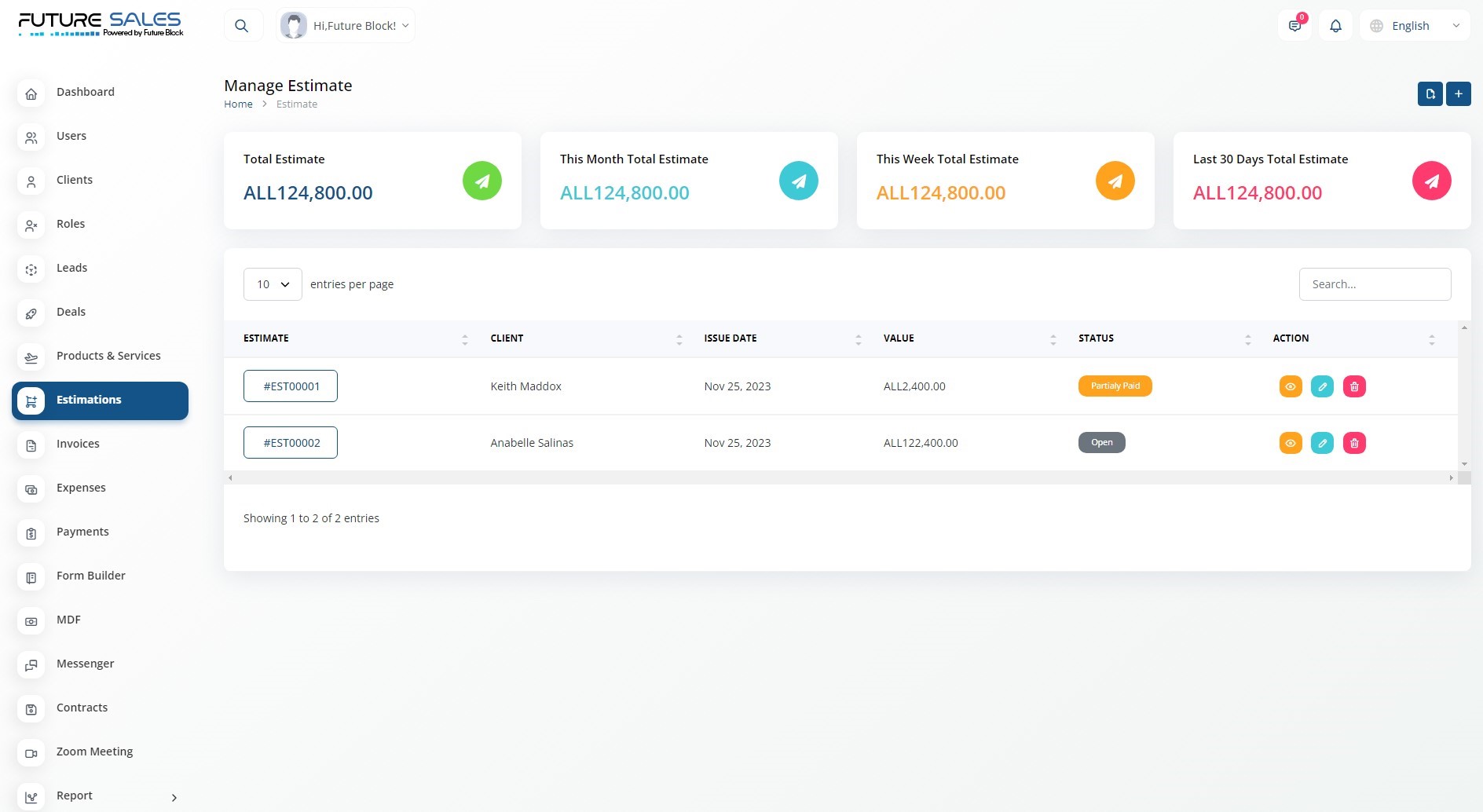Click the search magnifier icon in header

click(x=242, y=26)
